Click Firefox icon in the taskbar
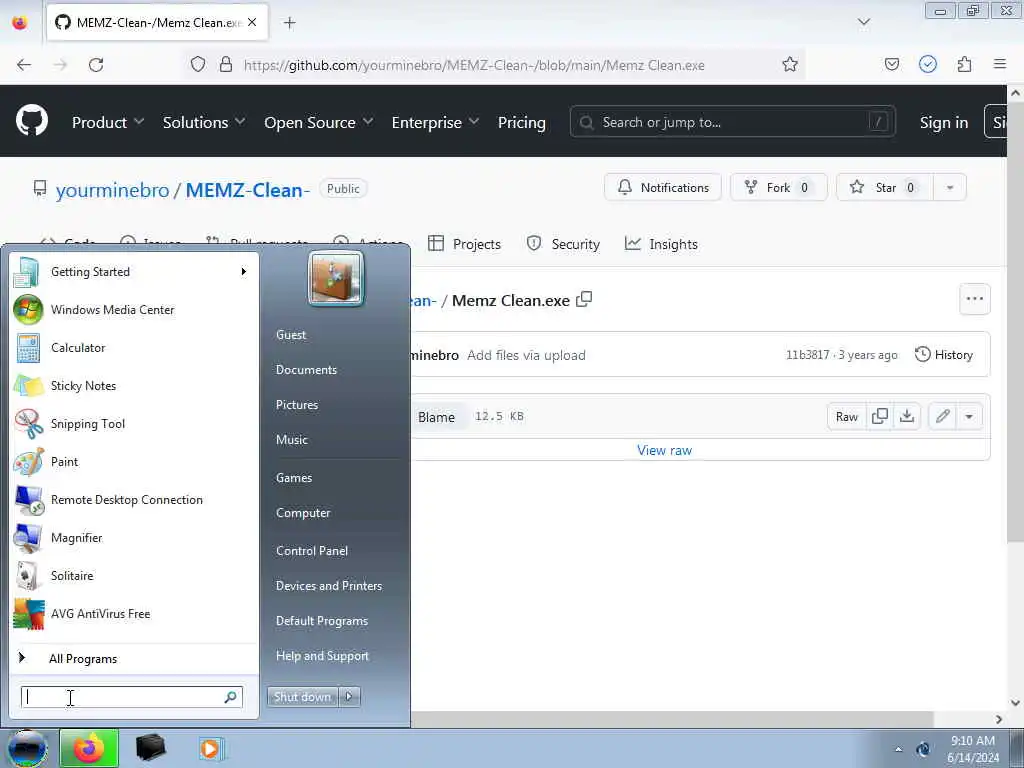The width and height of the screenshot is (1024, 768). (x=89, y=748)
